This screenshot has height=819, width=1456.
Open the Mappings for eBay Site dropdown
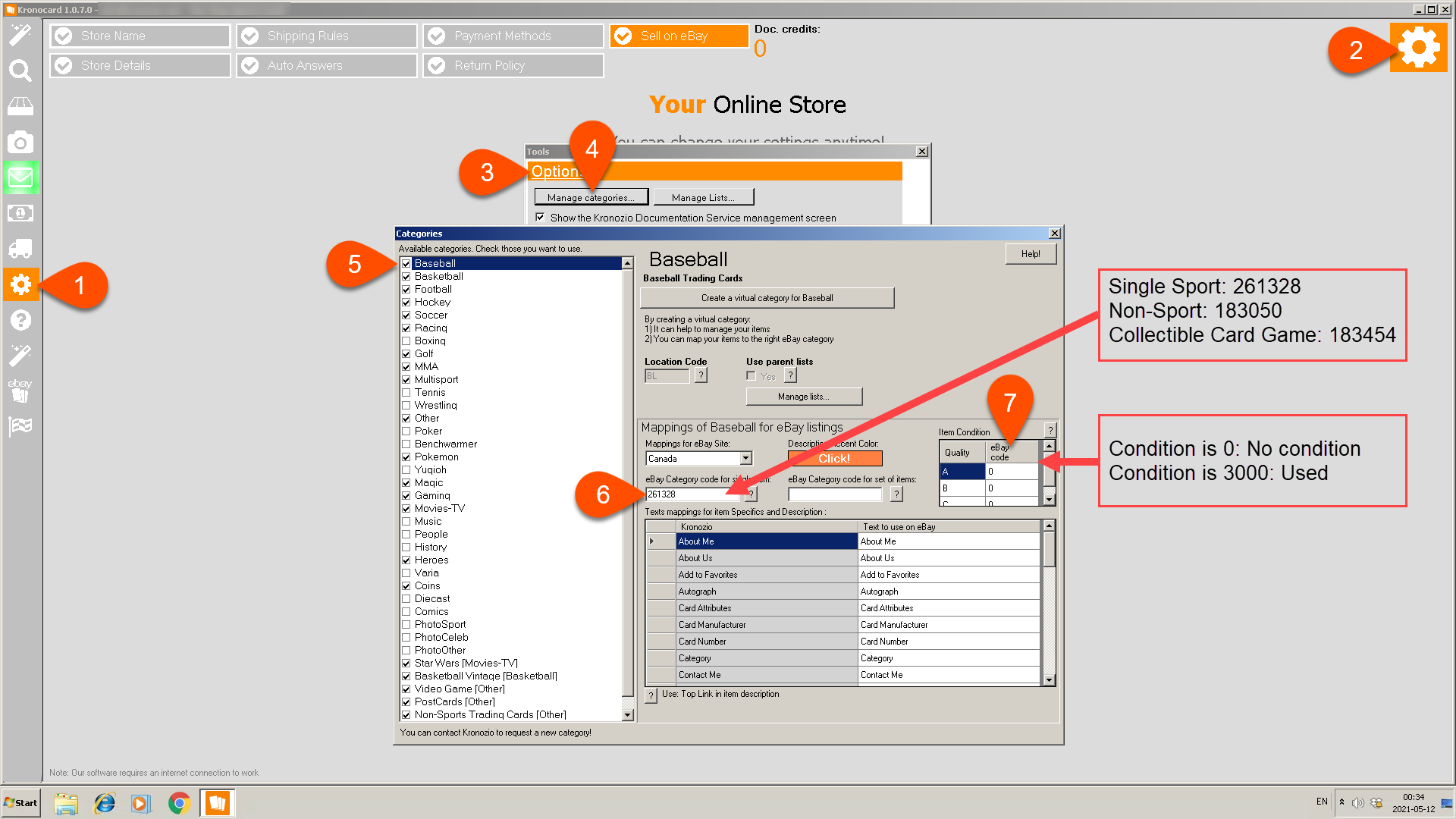point(746,459)
